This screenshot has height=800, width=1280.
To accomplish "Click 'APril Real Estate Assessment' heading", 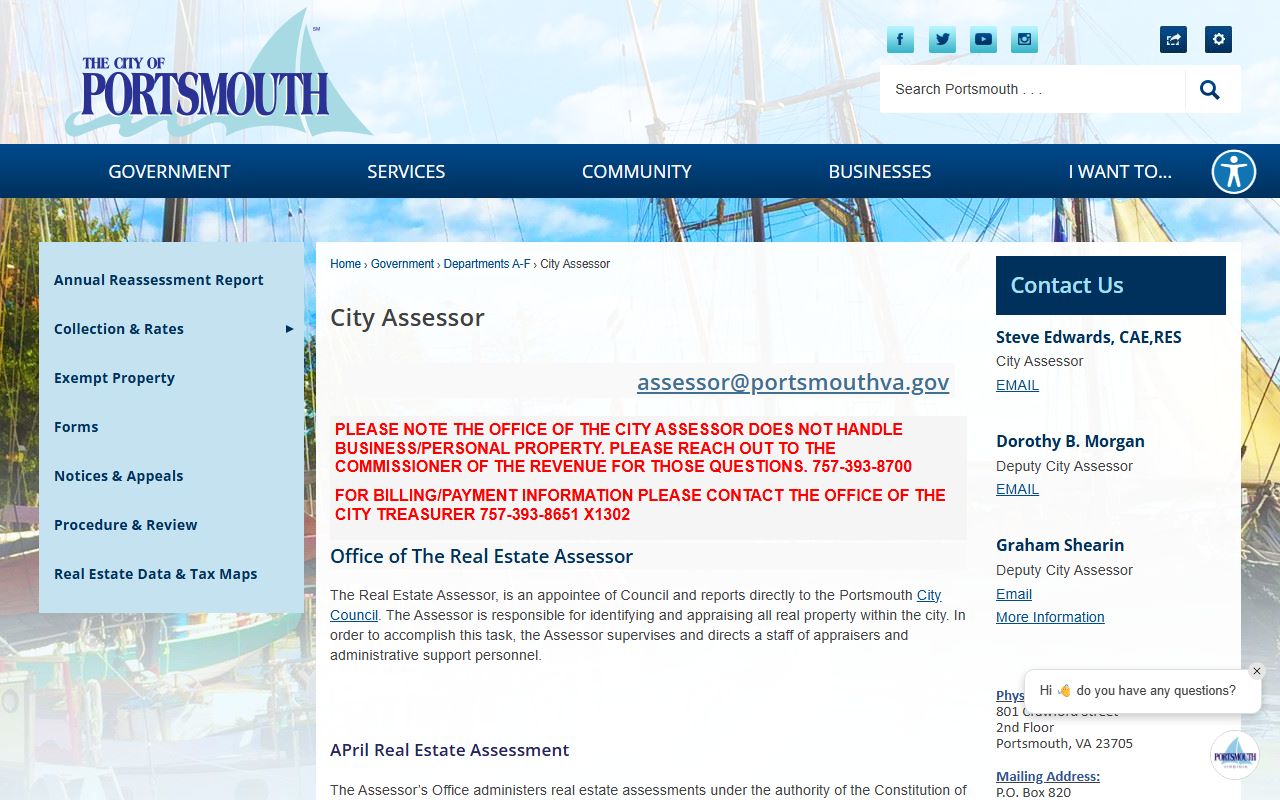I will point(449,750).
